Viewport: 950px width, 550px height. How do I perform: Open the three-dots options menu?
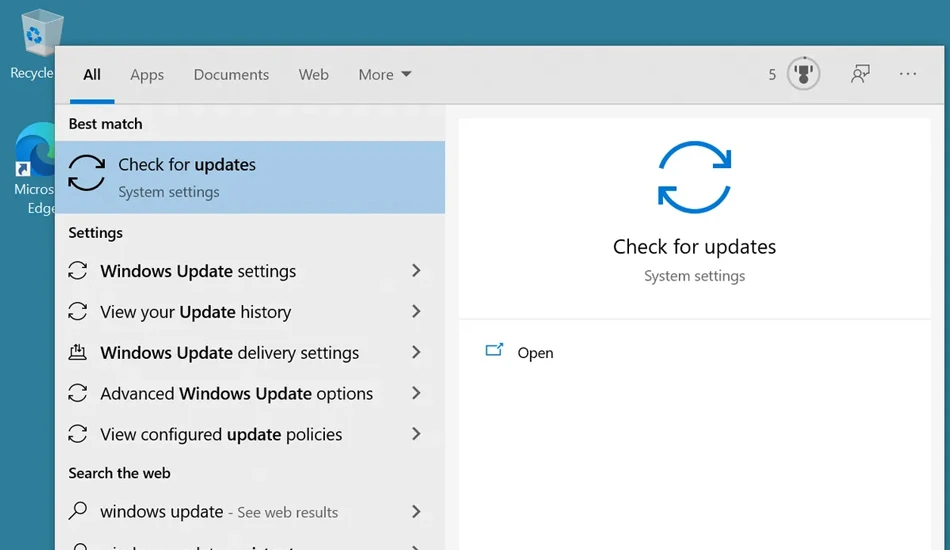[908, 74]
